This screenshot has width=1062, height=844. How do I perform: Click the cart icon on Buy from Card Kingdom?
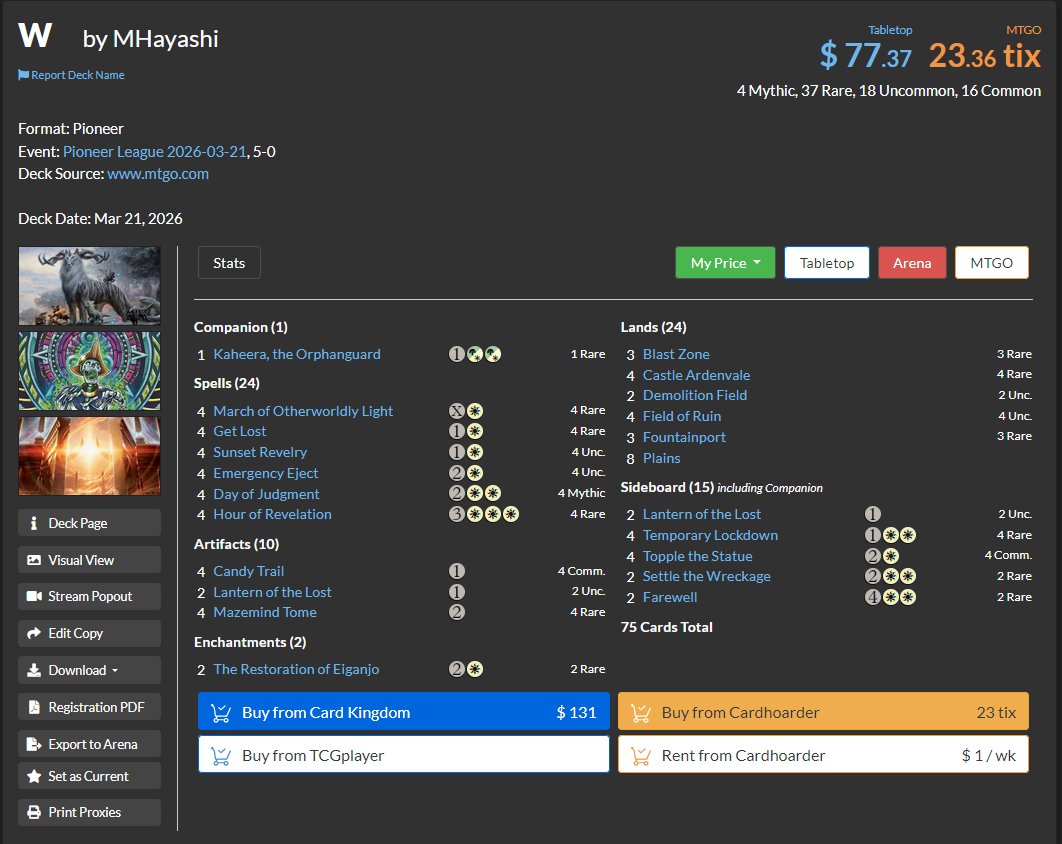coord(221,713)
